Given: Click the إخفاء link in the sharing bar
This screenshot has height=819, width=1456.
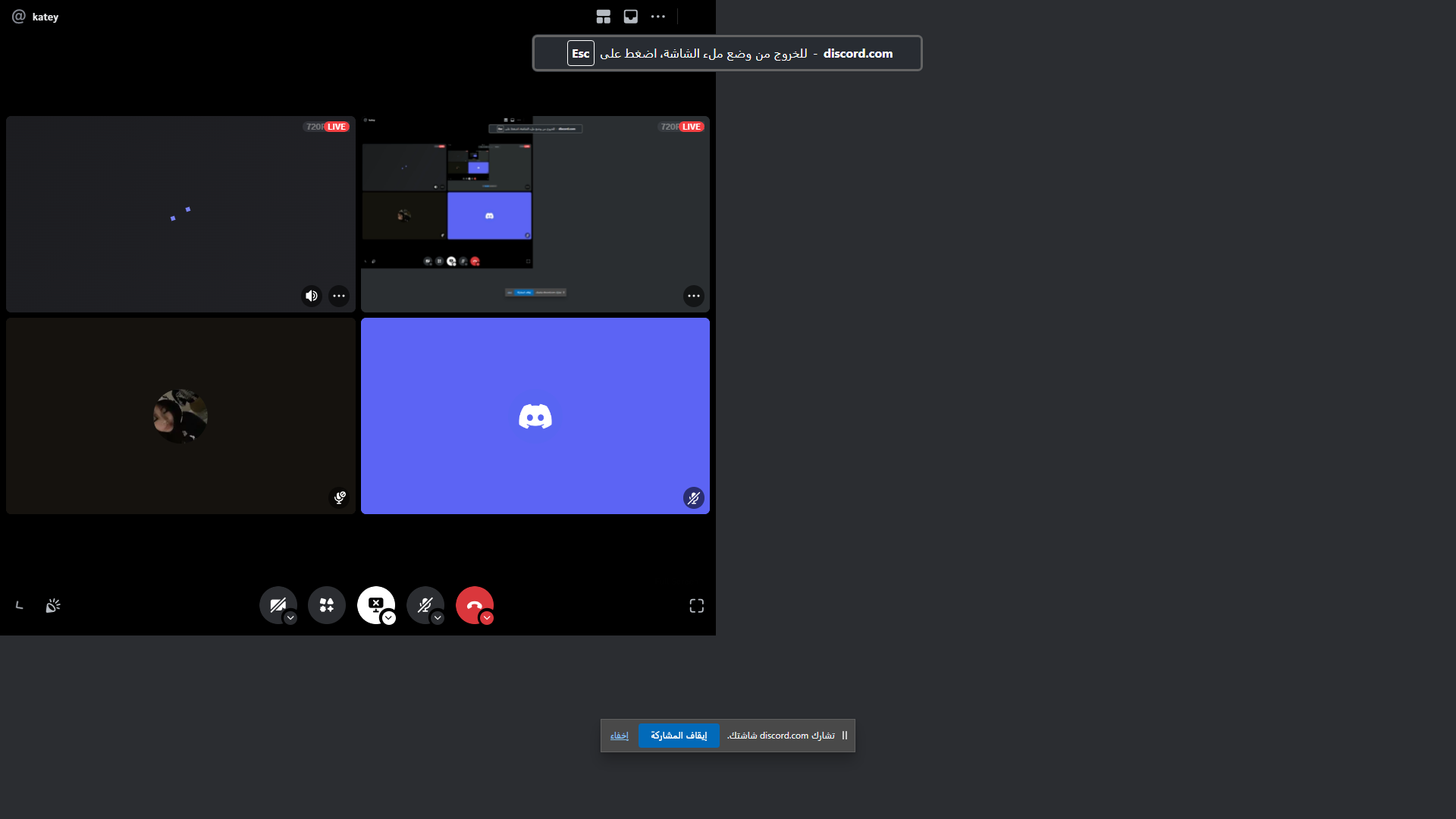Looking at the screenshot, I should [620, 736].
